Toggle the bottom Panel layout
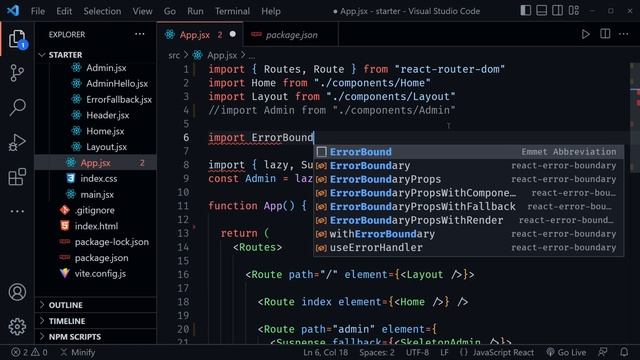The width and height of the screenshot is (640, 360). (542, 11)
